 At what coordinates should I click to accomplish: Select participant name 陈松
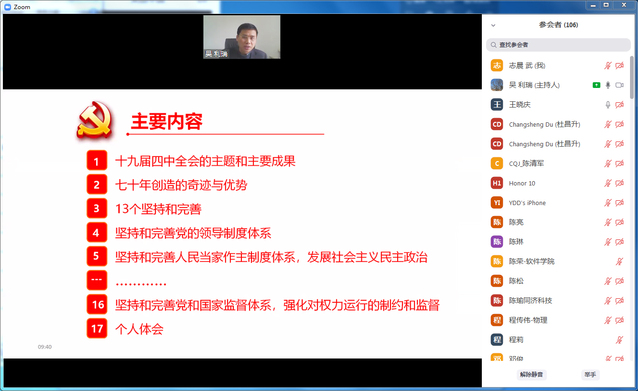pyautogui.click(x=516, y=281)
